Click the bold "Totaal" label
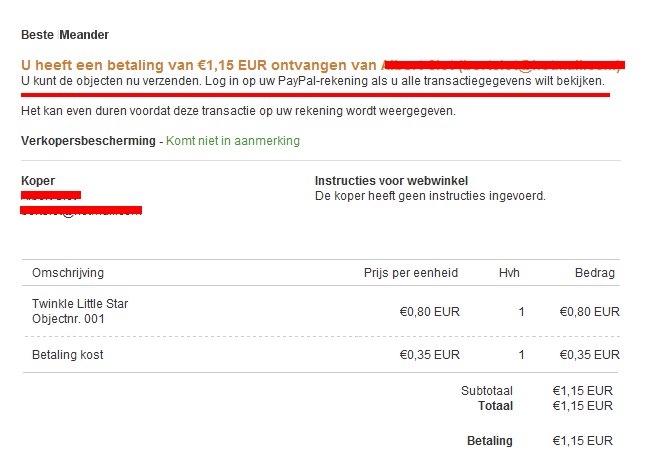Screen dimensions: 656x450 pos(495,406)
